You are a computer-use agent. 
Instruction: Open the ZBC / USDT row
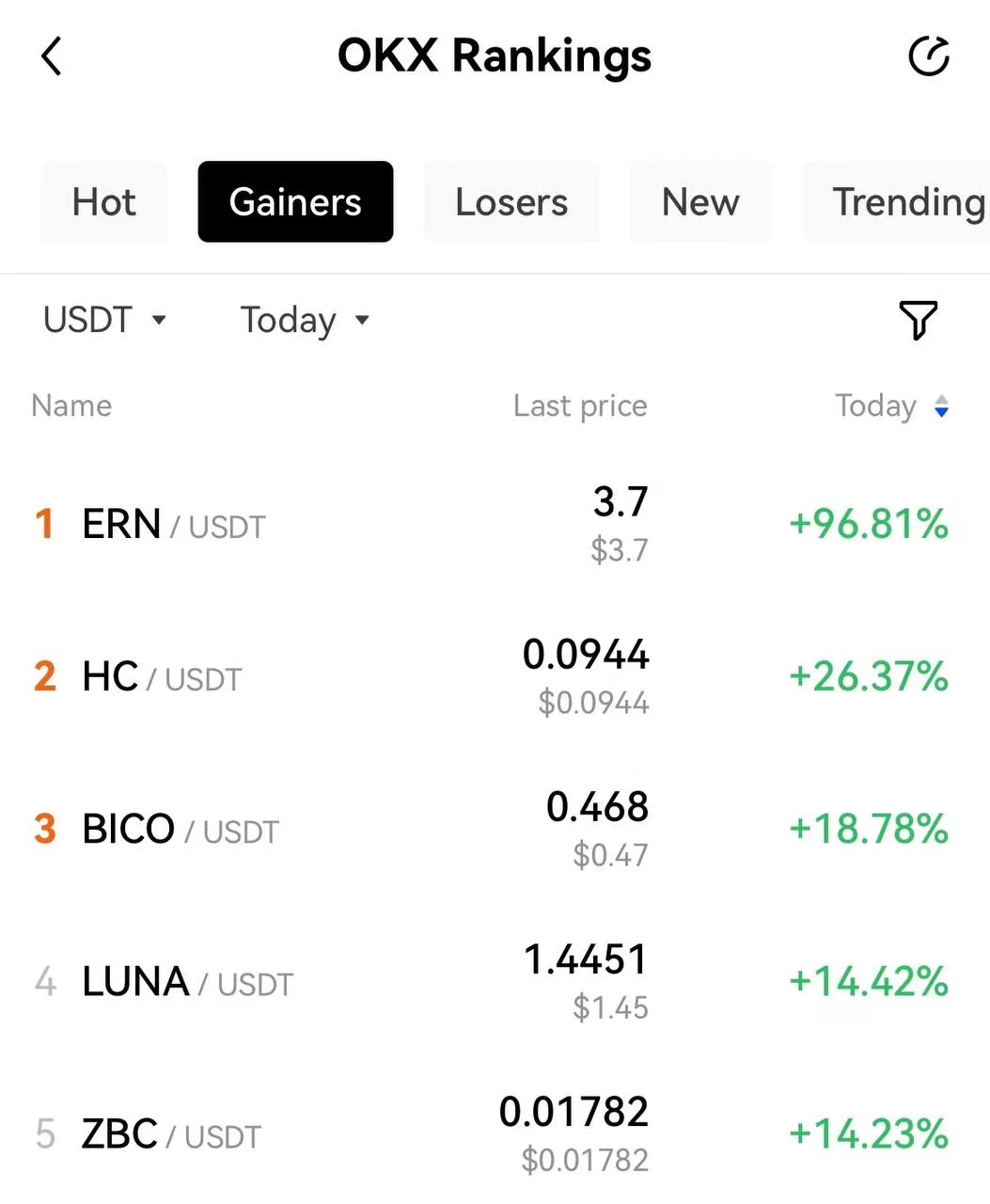point(495,1134)
